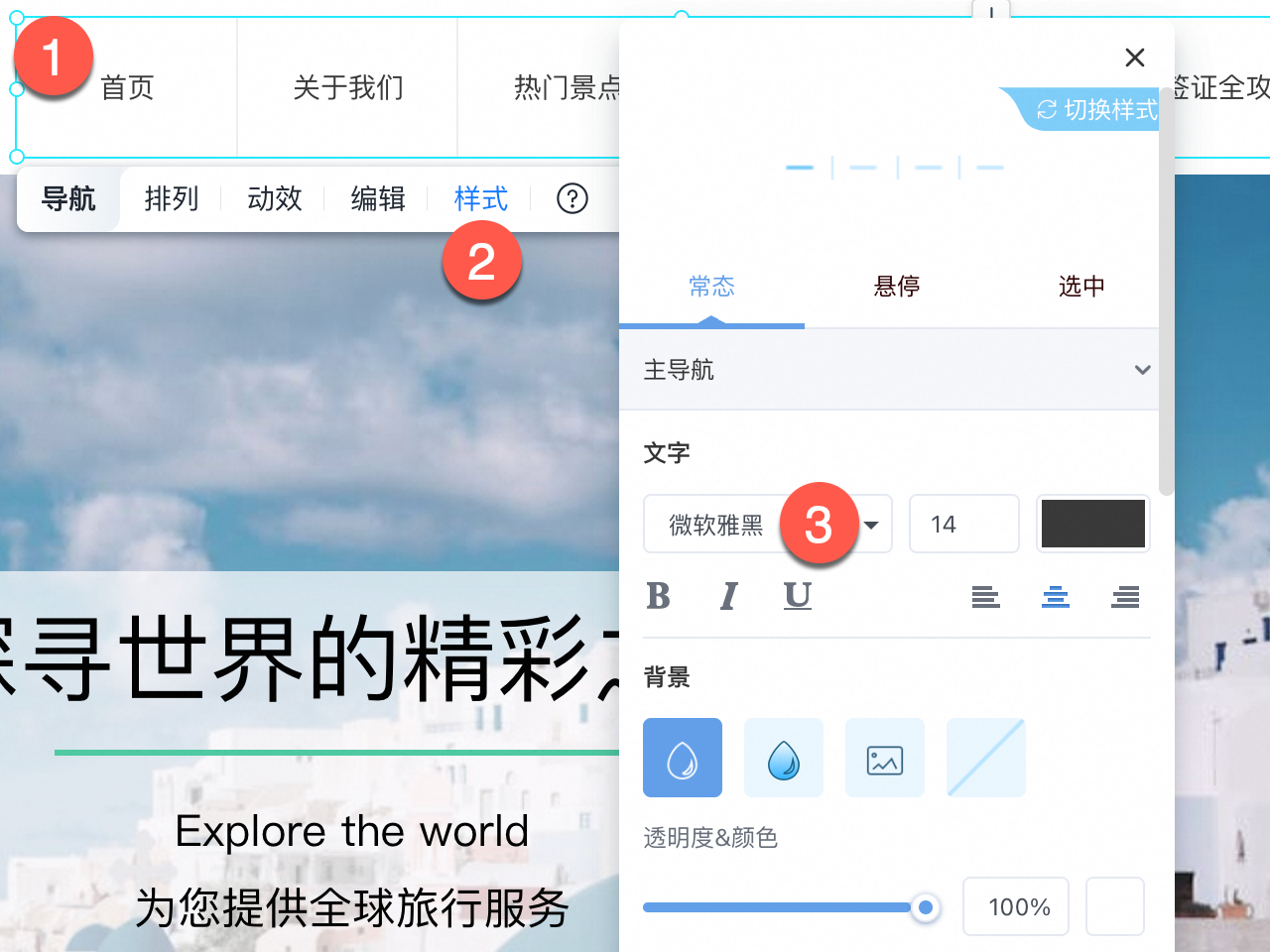Open the 微软雅黑 font dropdown

[x=768, y=524]
